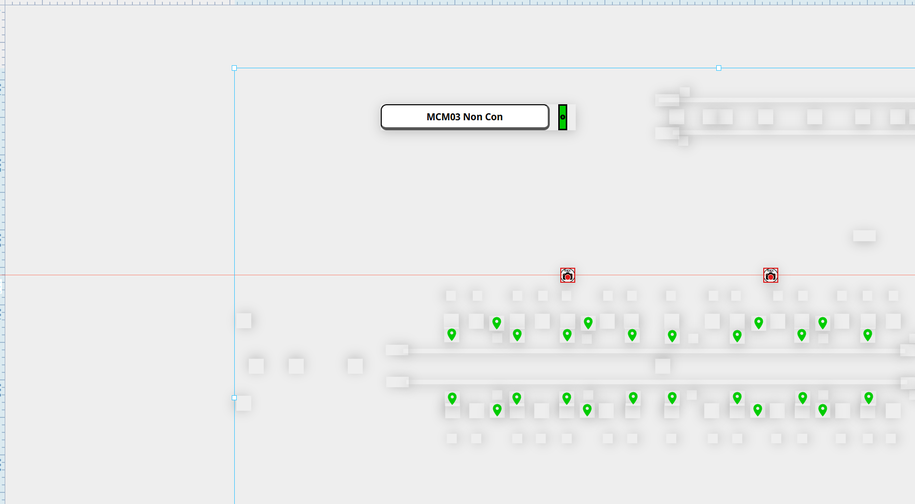Grab the top-left corner selection handle
Screen dimensions: 915x504
[234, 68]
